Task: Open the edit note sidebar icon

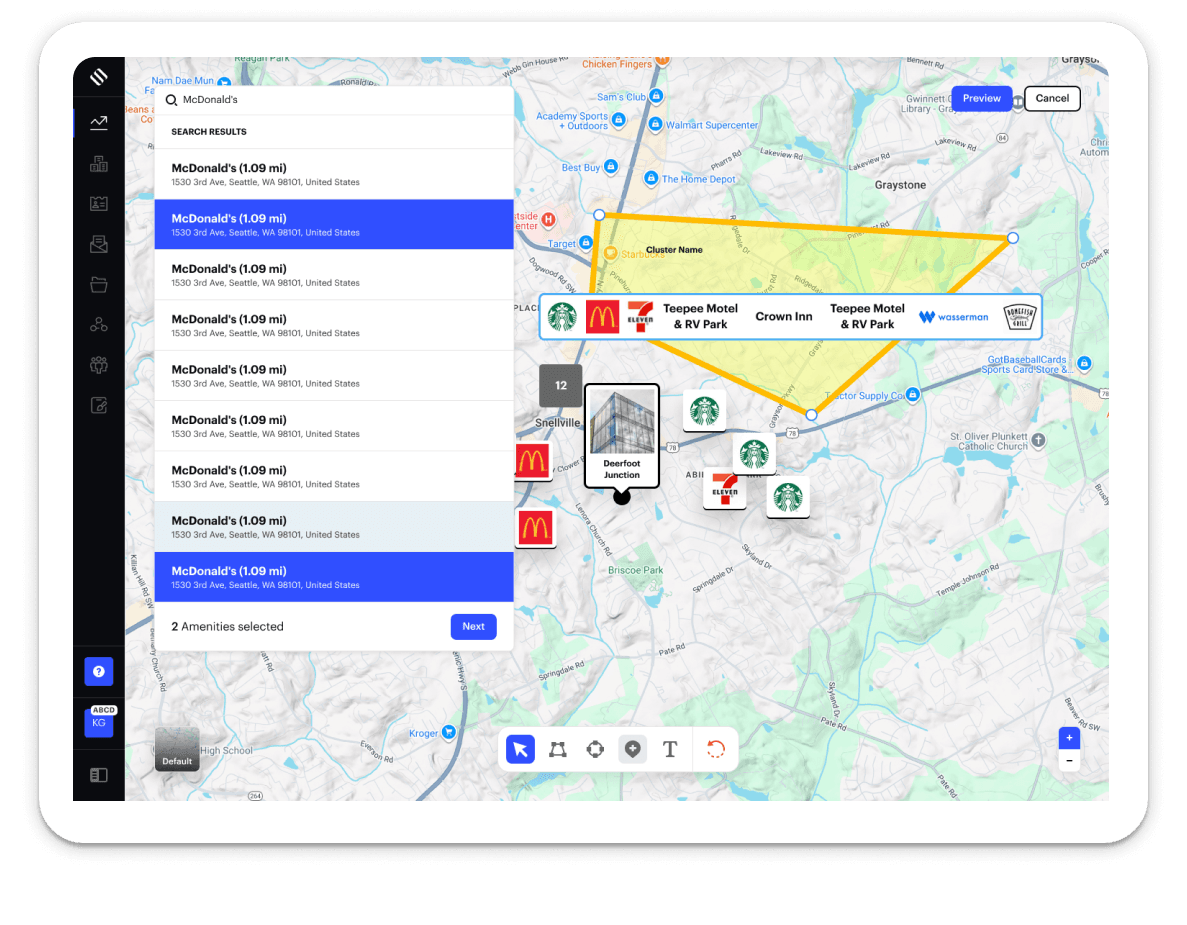Action: pyautogui.click(x=98, y=406)
